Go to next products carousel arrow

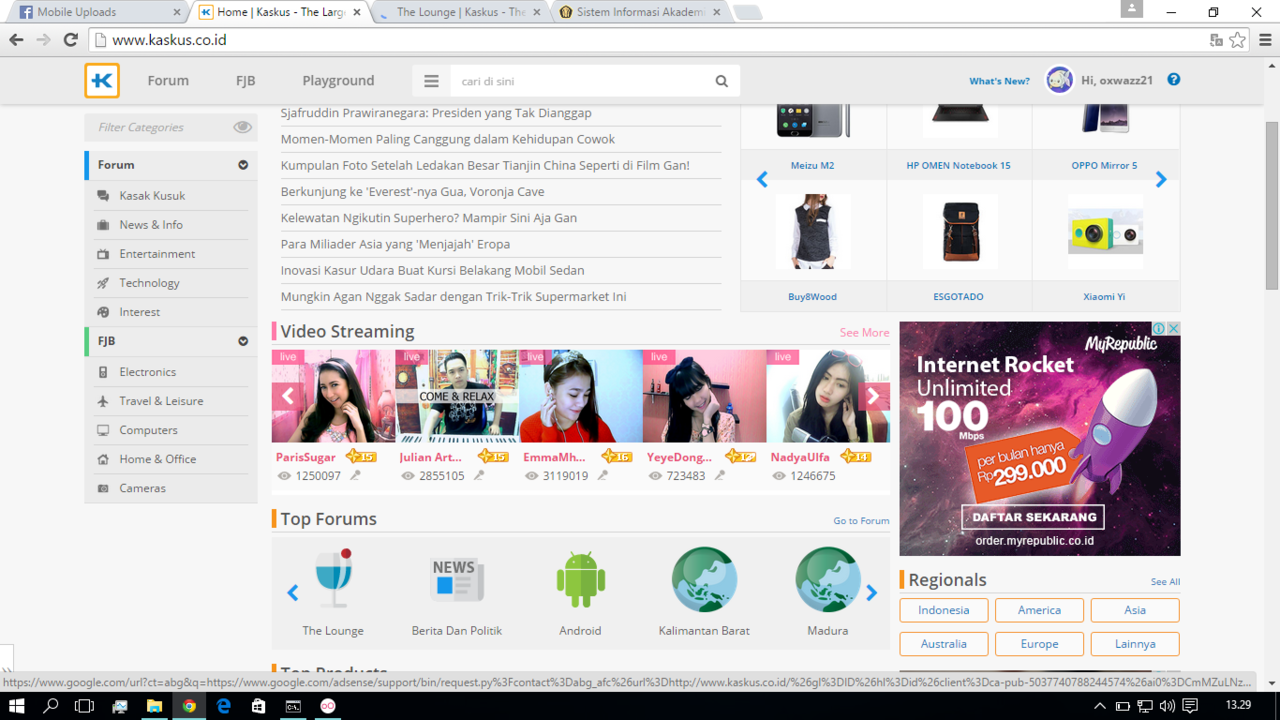[x=1161, y=179]
